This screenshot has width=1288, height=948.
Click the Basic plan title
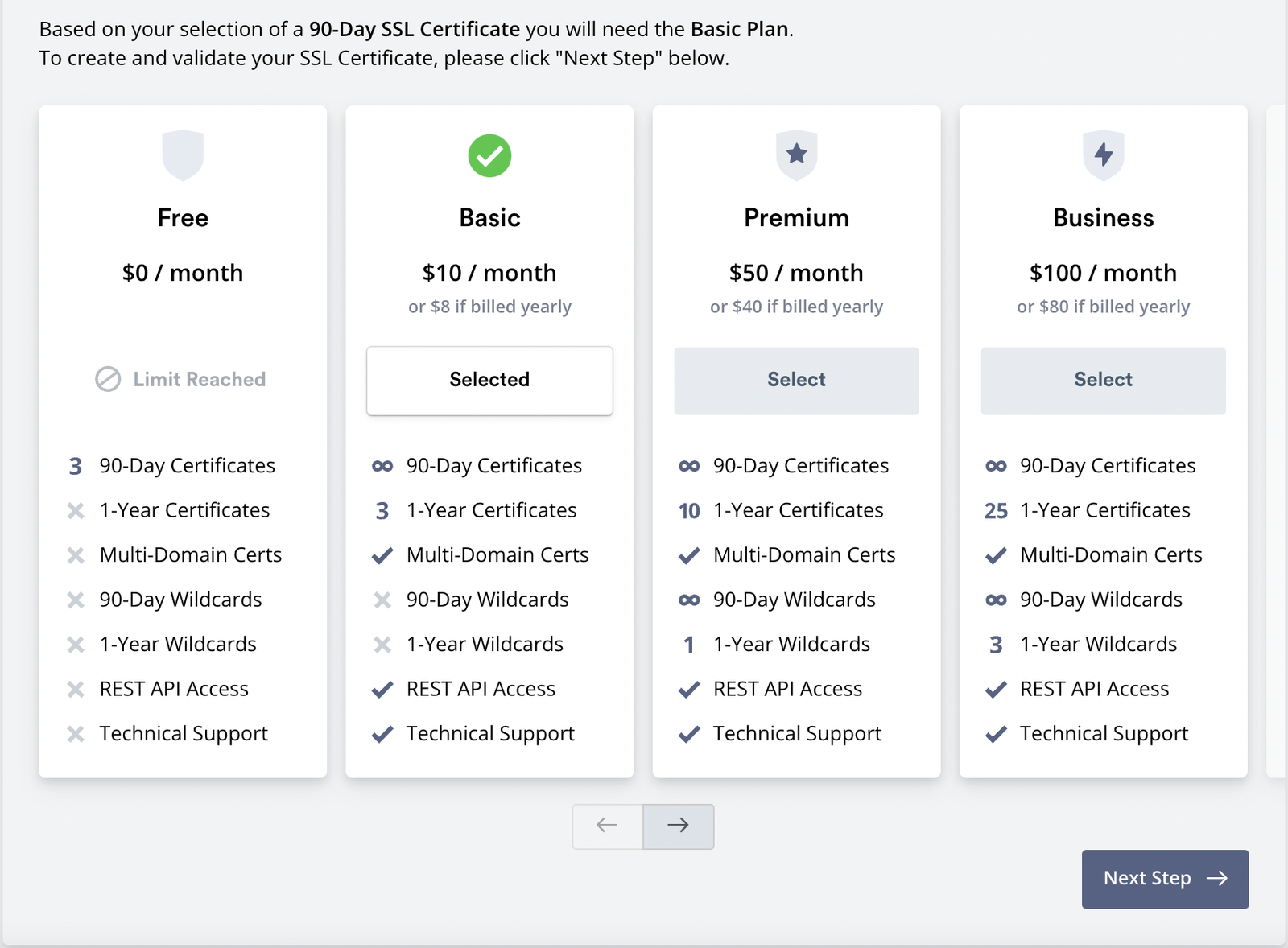pos(489,218)
